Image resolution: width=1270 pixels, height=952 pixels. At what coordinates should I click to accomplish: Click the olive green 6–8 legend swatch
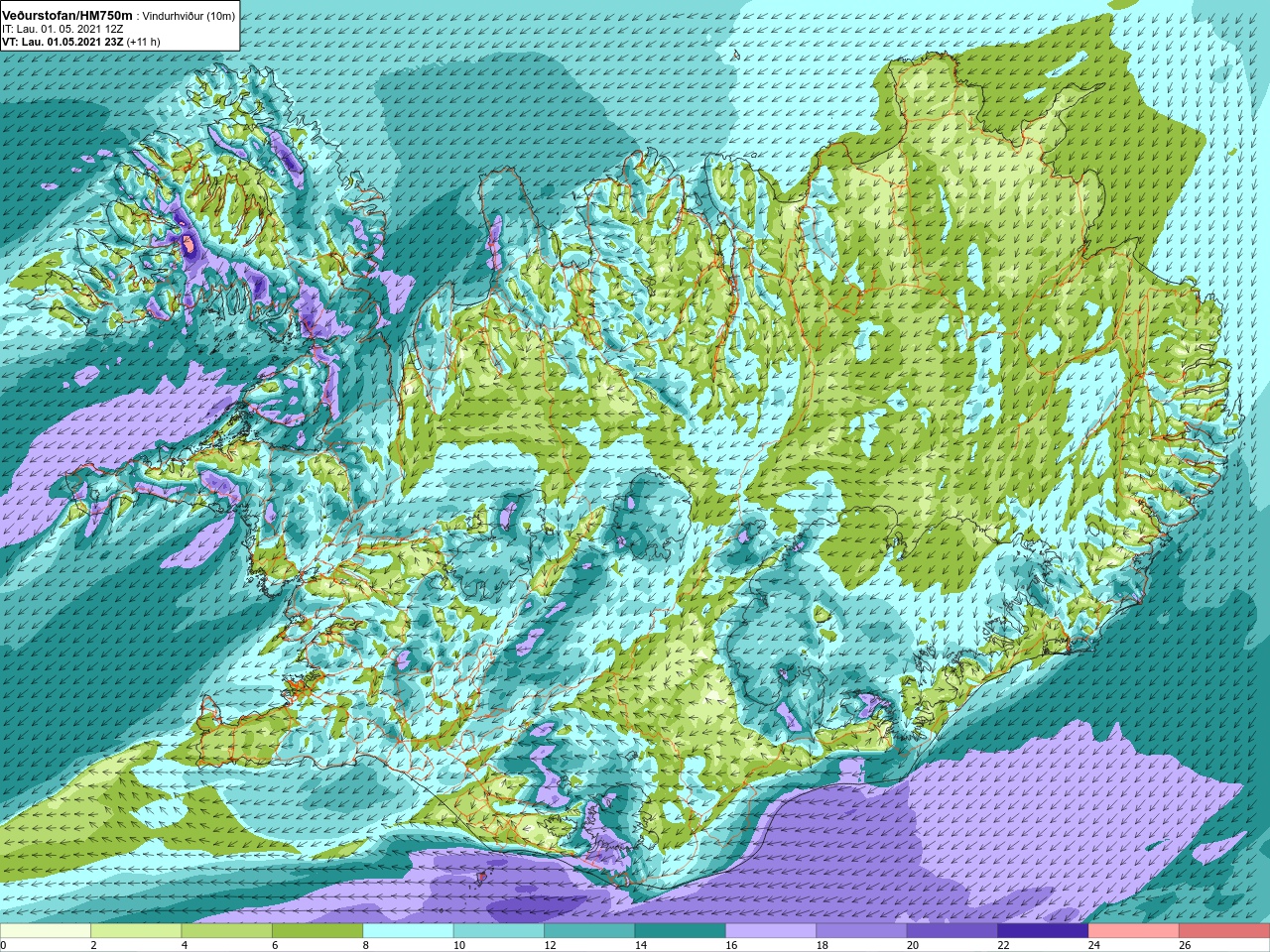coord(317,931)
